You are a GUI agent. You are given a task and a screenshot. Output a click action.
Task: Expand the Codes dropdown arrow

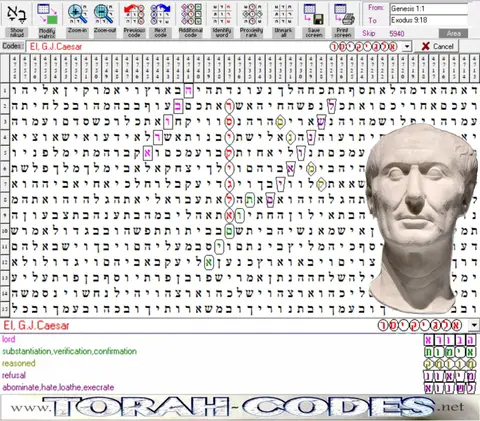407,47
